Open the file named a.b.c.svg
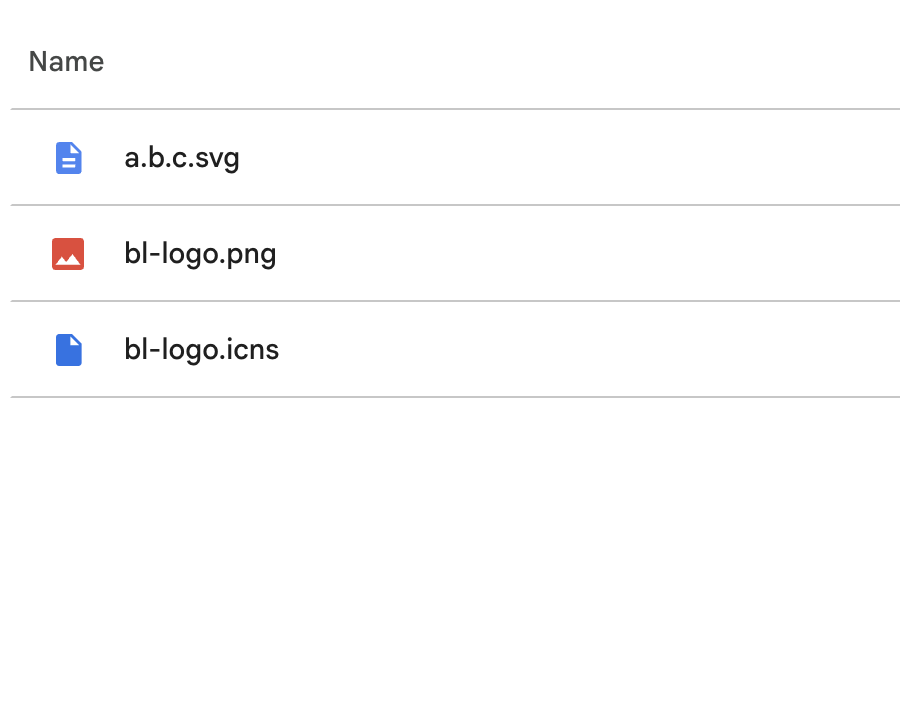900x720 pixels. click(x=182, y=158)
